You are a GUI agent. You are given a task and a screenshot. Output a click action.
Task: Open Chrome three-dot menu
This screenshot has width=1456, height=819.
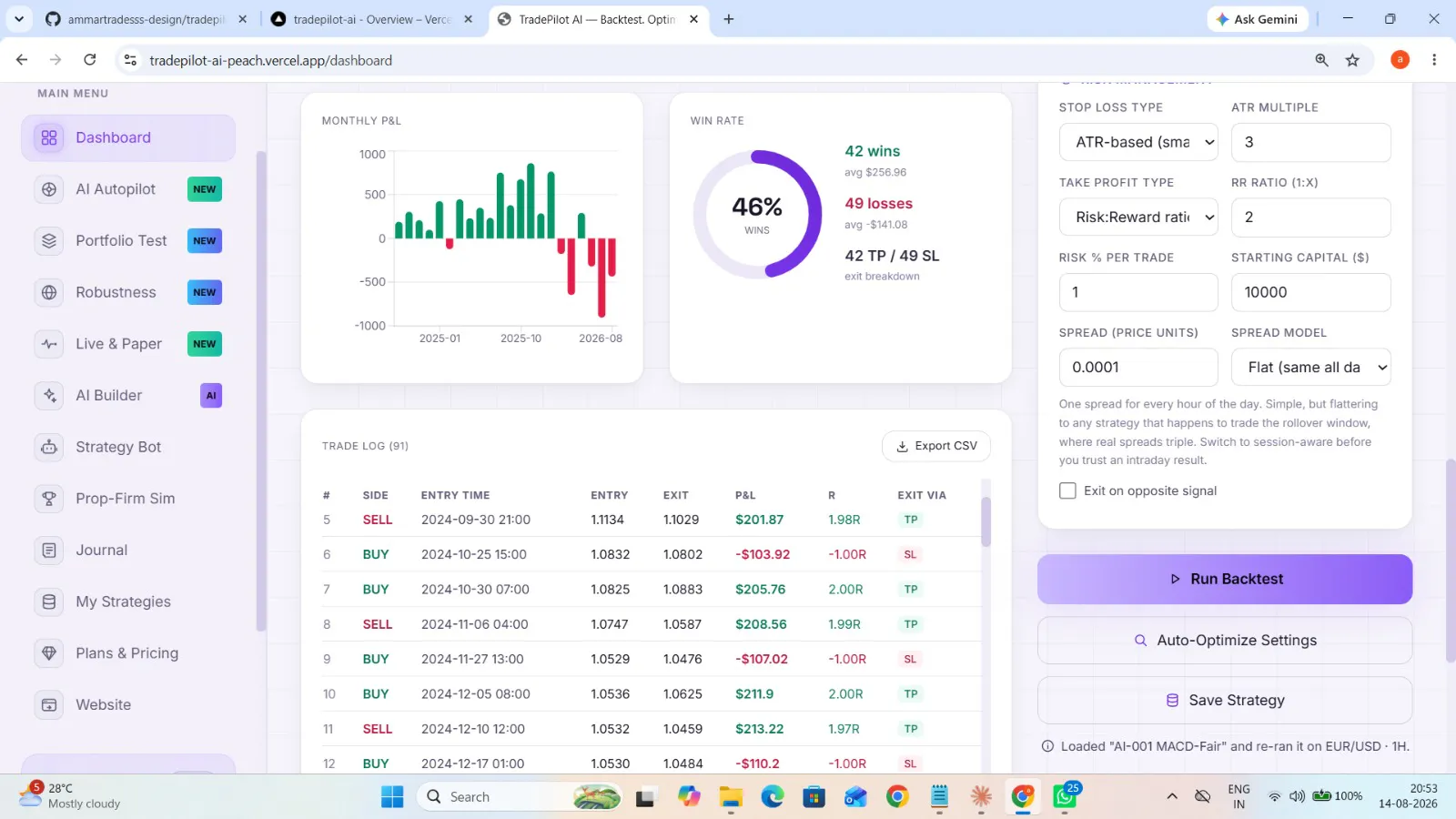coord(1434,60)
